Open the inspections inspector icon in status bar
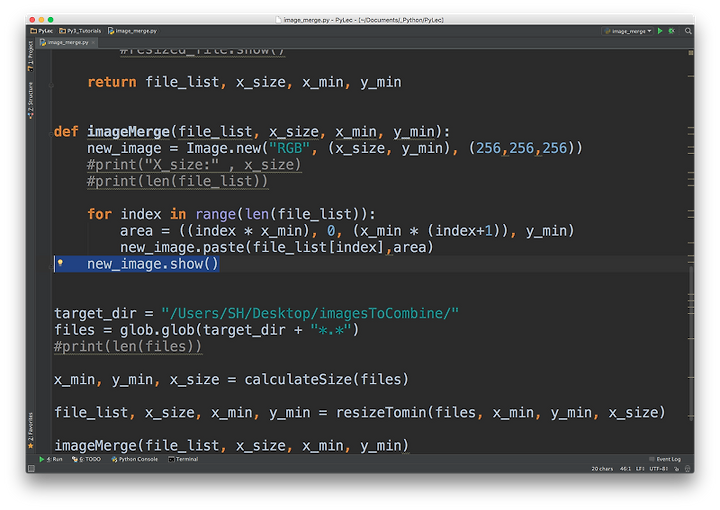The image size is (720, 510). (x=687, y=469)
